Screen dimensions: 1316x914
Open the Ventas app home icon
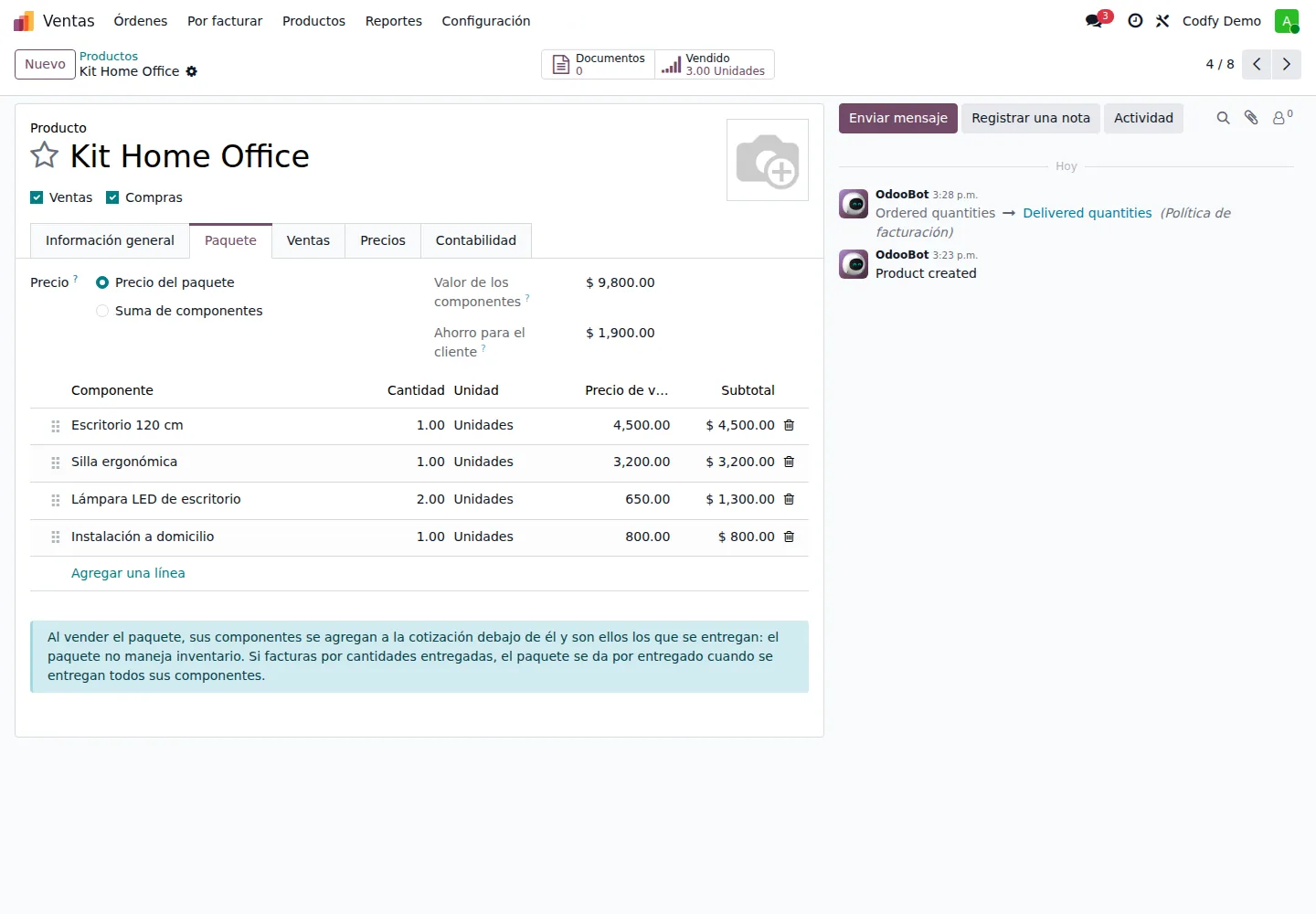pos(24,21)
